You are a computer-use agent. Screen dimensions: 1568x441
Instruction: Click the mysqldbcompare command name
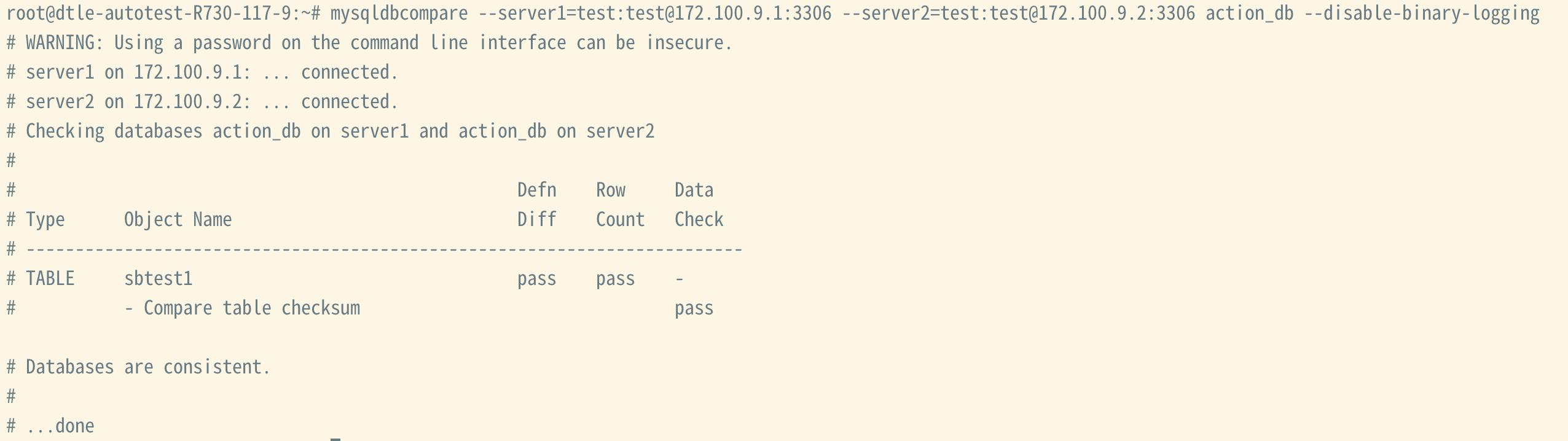(399, 13)
